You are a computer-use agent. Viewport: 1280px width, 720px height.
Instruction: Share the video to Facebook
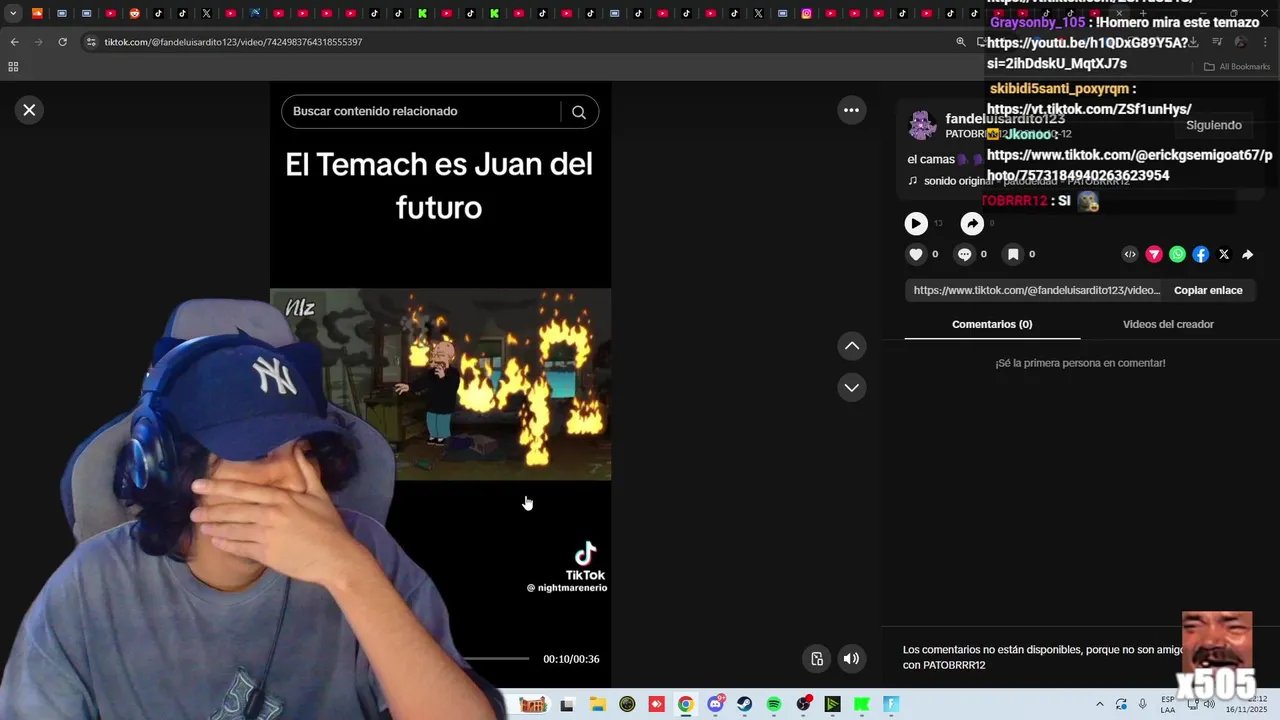click(x=1200, y=254)
